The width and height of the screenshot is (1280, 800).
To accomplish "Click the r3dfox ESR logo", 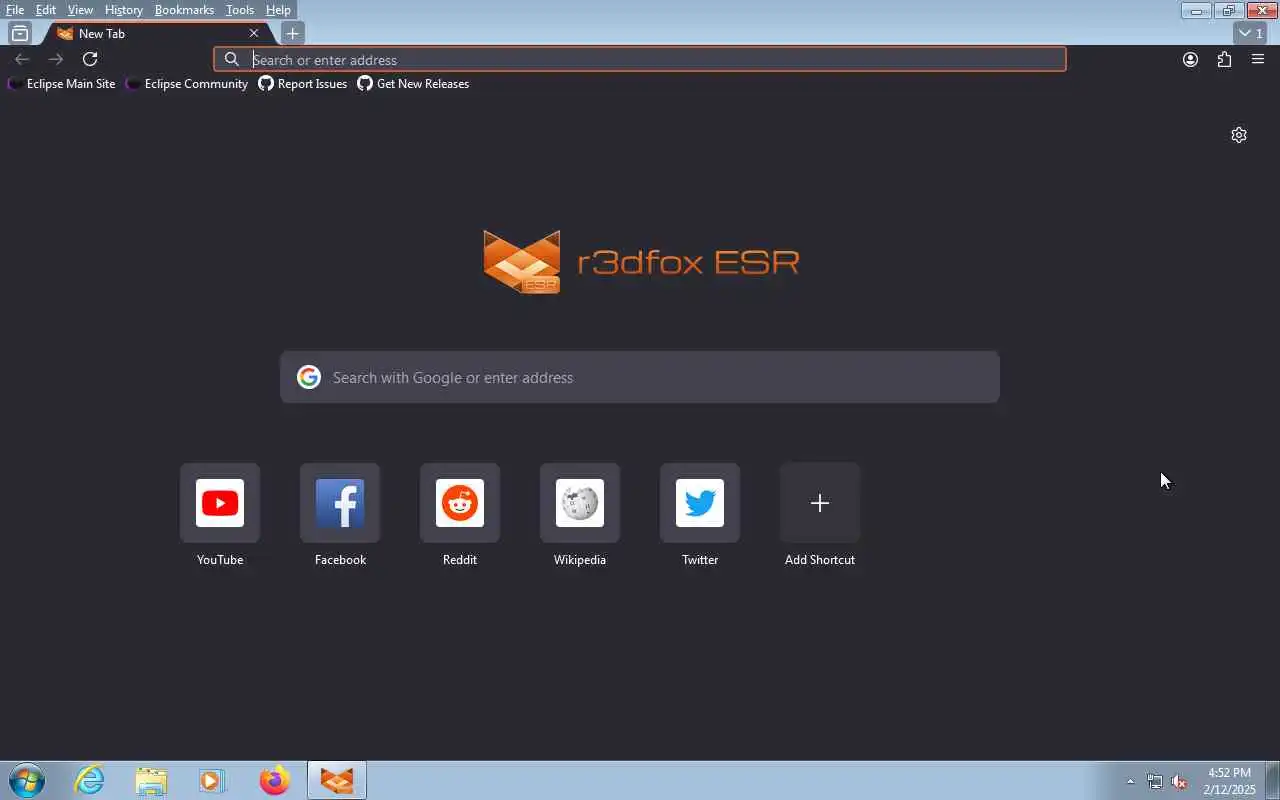I will pyautogui.click(x=641, y=262).
